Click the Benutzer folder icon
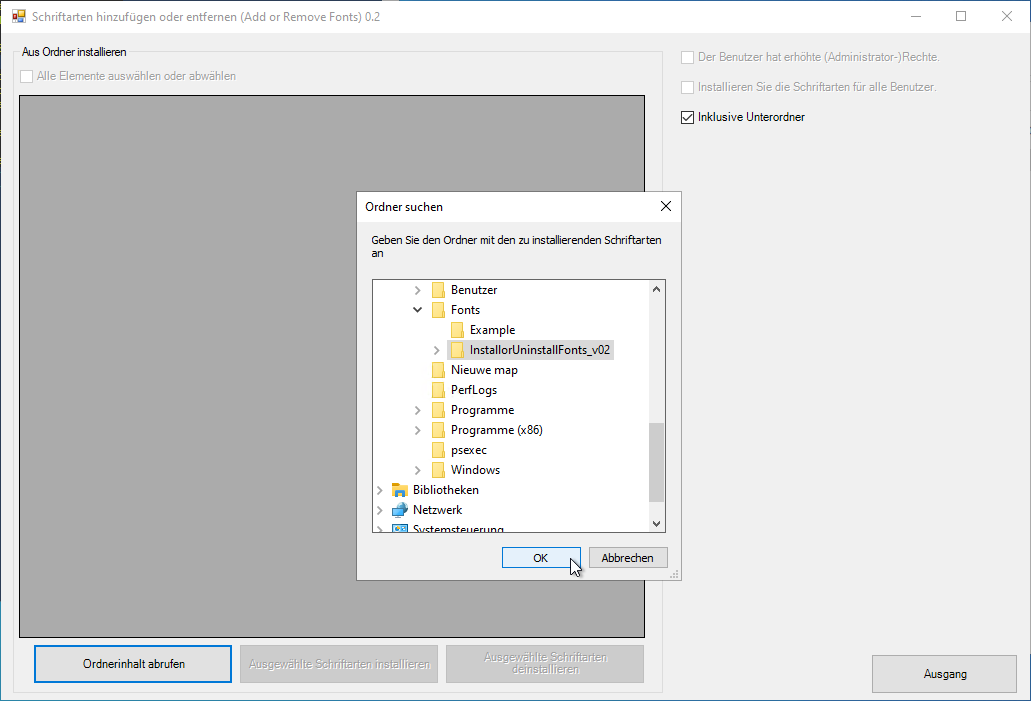Image resolution: width=1031 pixels, height=701 pixels. (x=438, y=290)
